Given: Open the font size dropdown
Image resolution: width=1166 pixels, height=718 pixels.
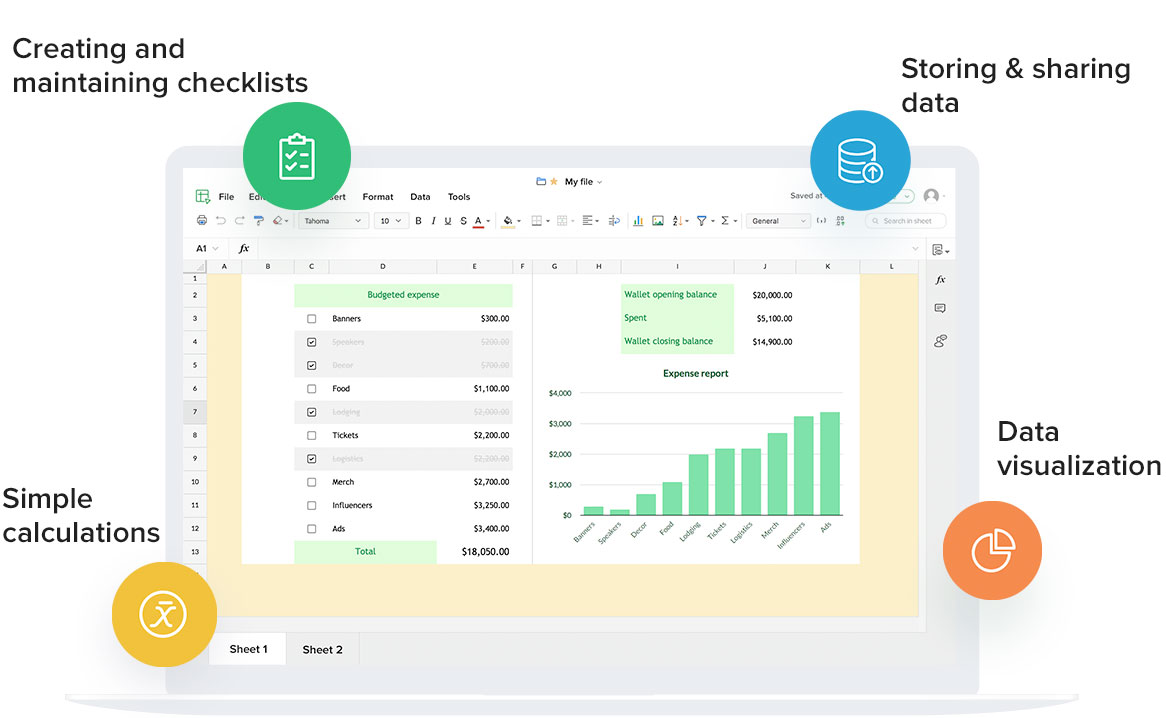Looking at the screenshot, I should [390, 220].
